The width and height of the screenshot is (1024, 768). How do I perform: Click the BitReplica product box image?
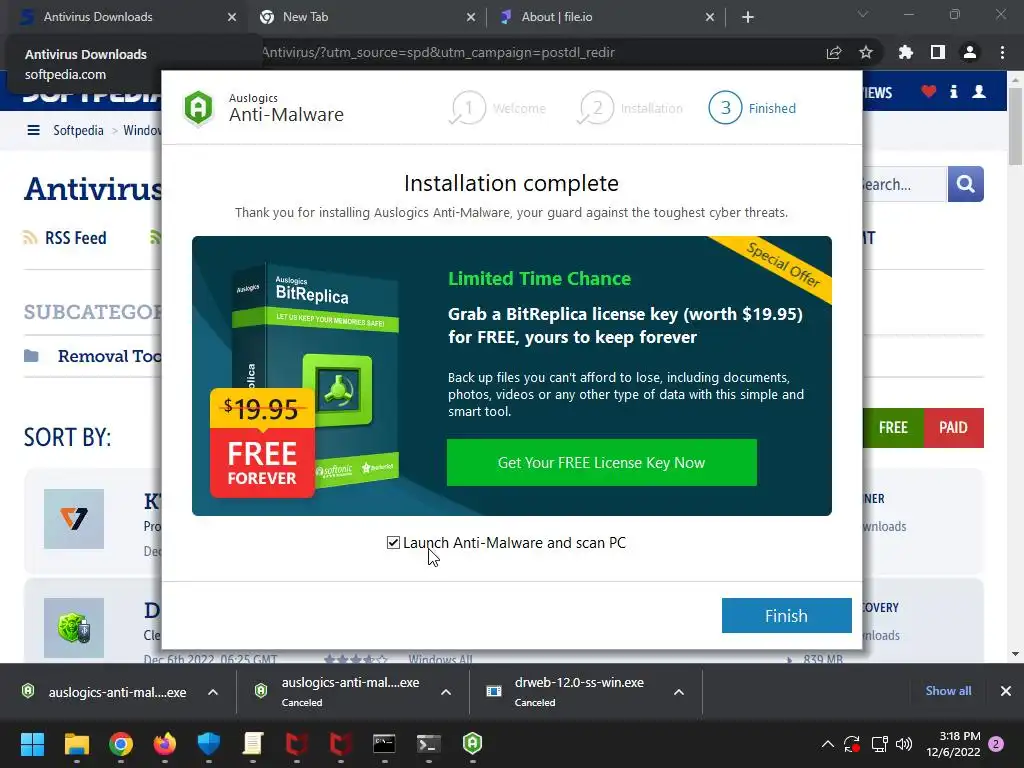[315, 379]
